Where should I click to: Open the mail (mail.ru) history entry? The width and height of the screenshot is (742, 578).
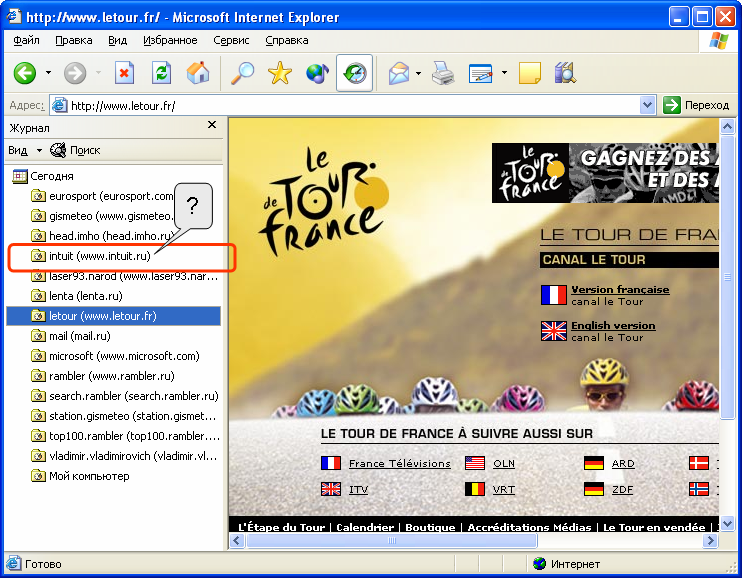click(x=71, y=336)
